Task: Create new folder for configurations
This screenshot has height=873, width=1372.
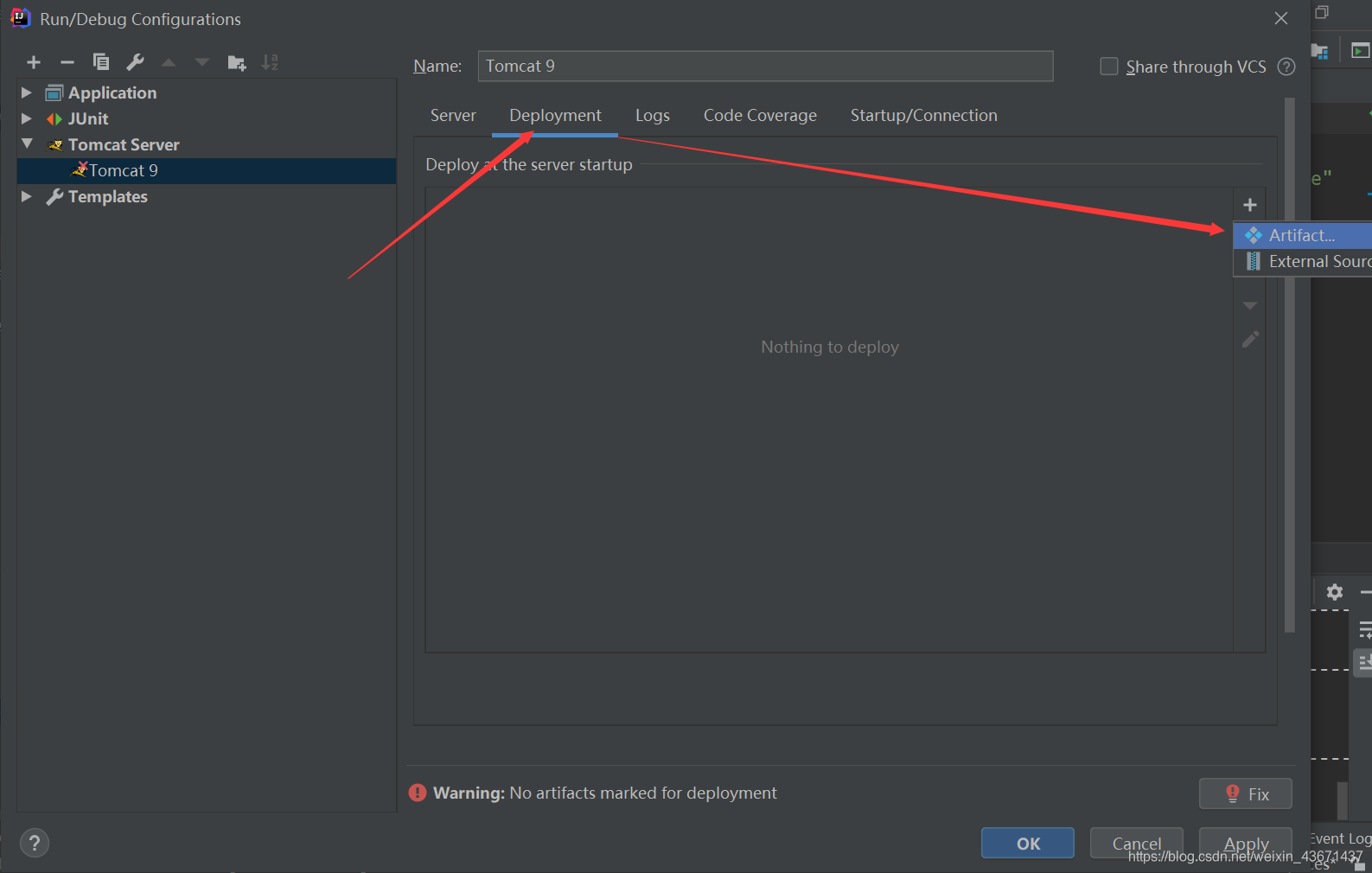Action: click(x=236, y=62)
